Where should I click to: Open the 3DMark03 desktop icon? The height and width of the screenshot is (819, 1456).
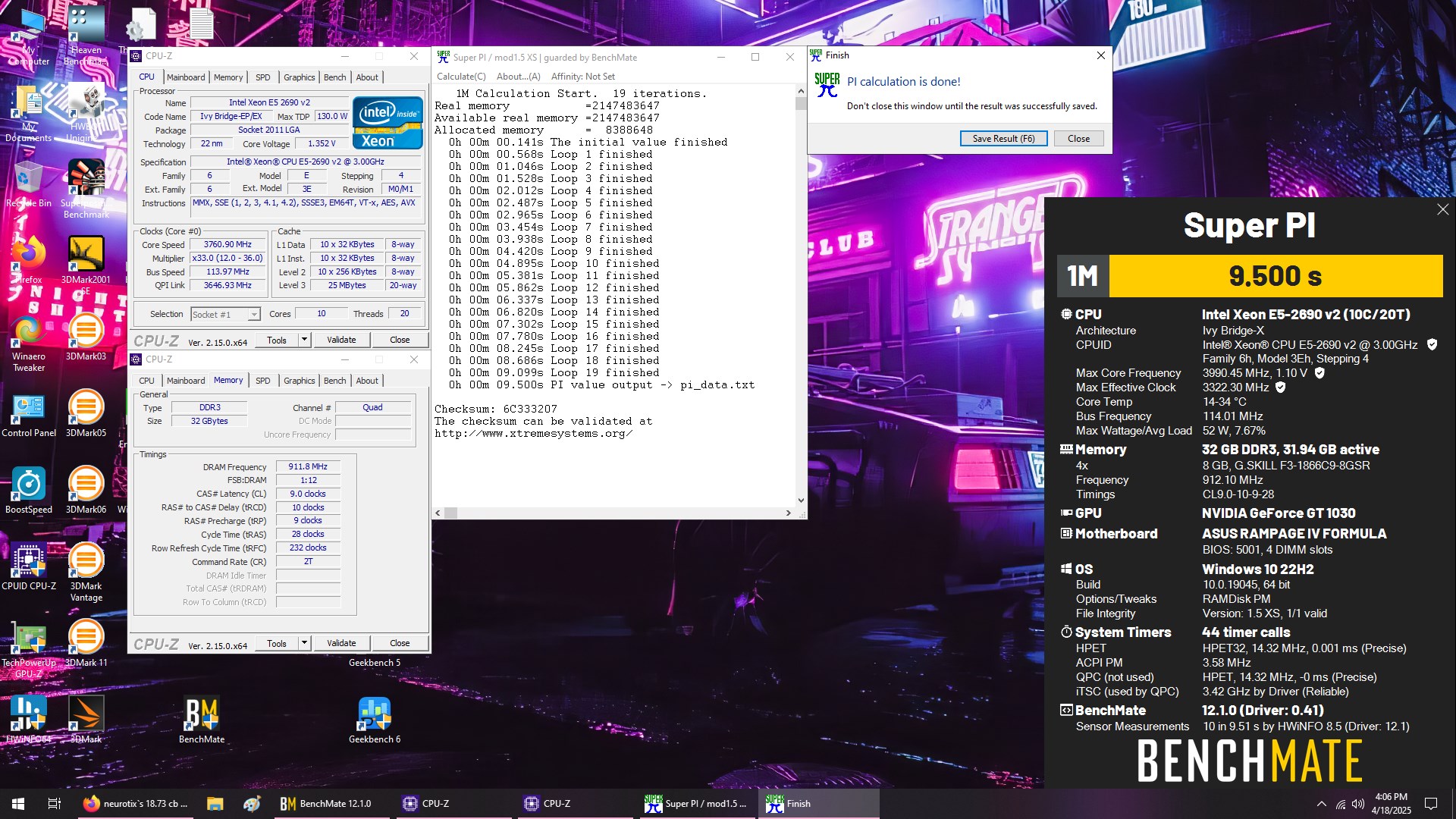coord(86,337)
